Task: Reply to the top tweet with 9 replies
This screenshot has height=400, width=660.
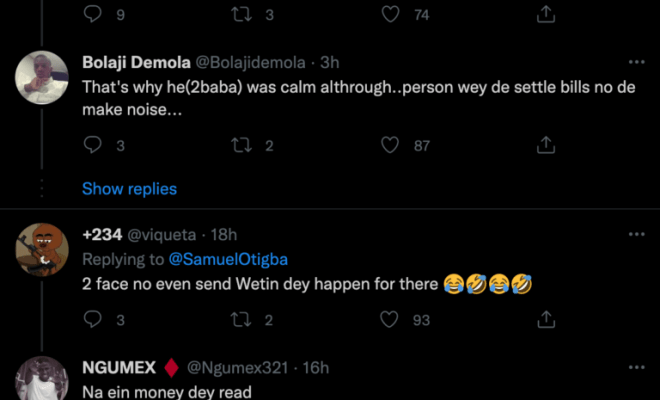Action: click(x=92, y=14)
